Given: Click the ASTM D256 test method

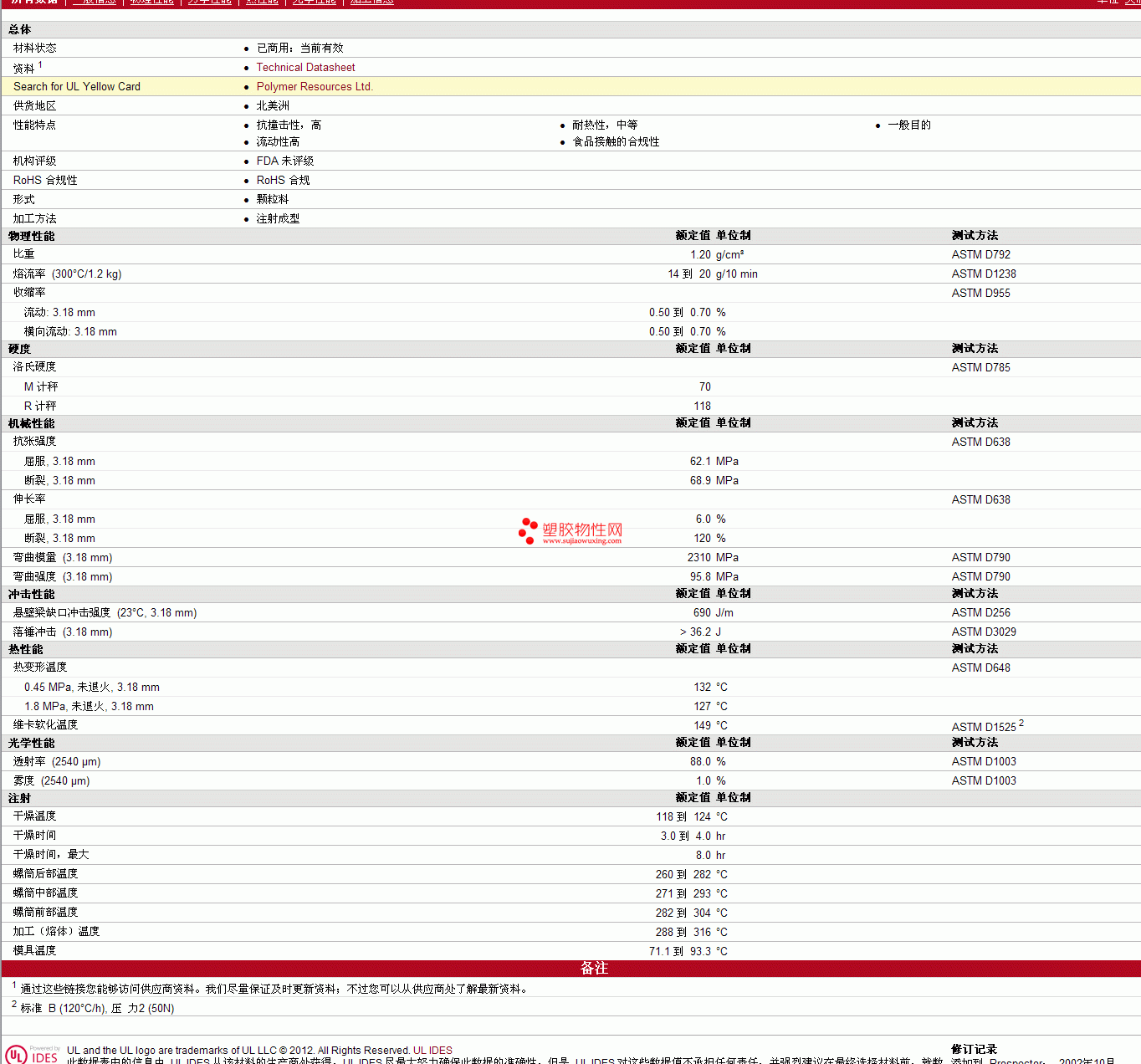Looking at the screenshot, I should 981,613.
